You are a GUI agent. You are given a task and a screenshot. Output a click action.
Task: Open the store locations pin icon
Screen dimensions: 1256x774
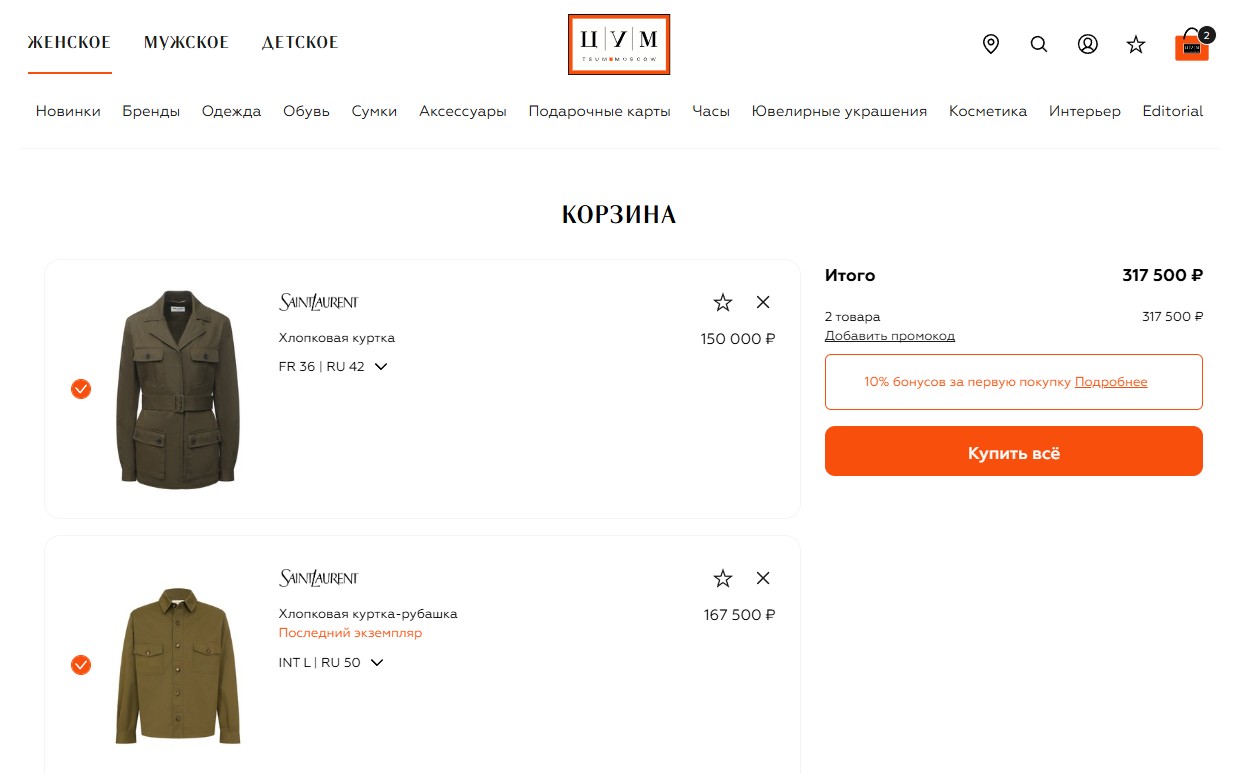point(991,44)
